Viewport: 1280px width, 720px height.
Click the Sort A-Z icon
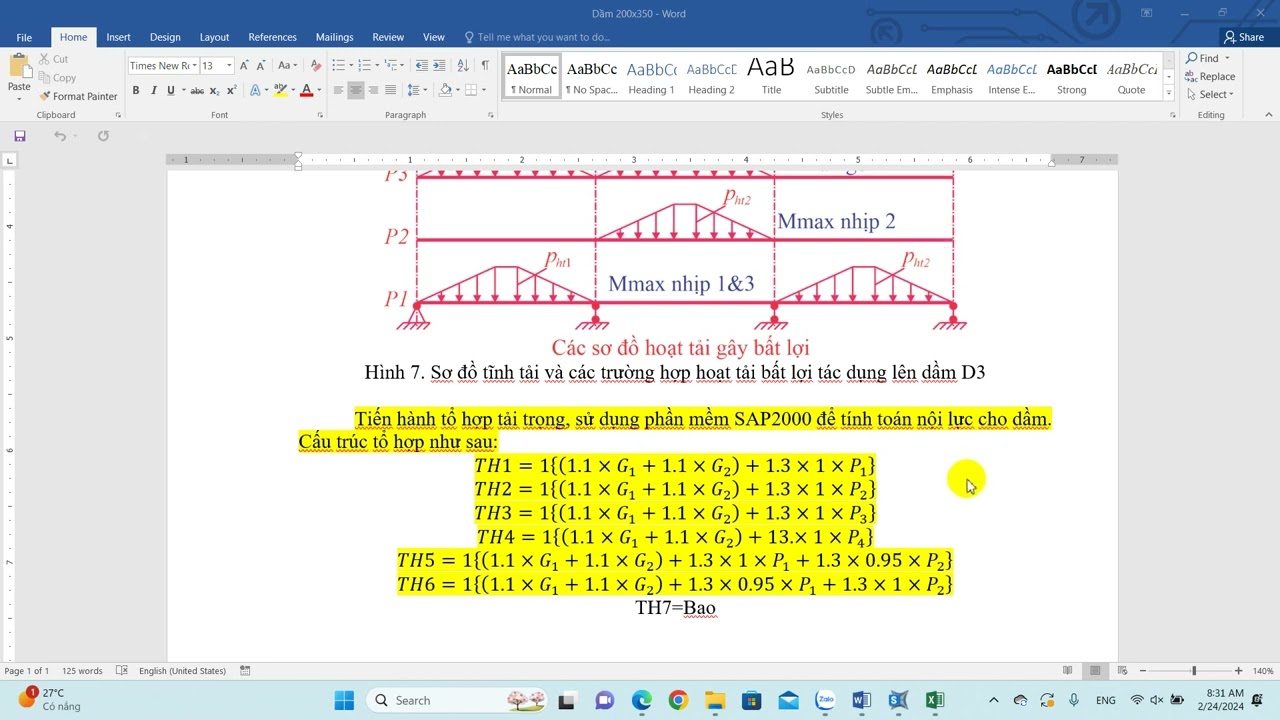pyautogui.click(x=462, y=66)
